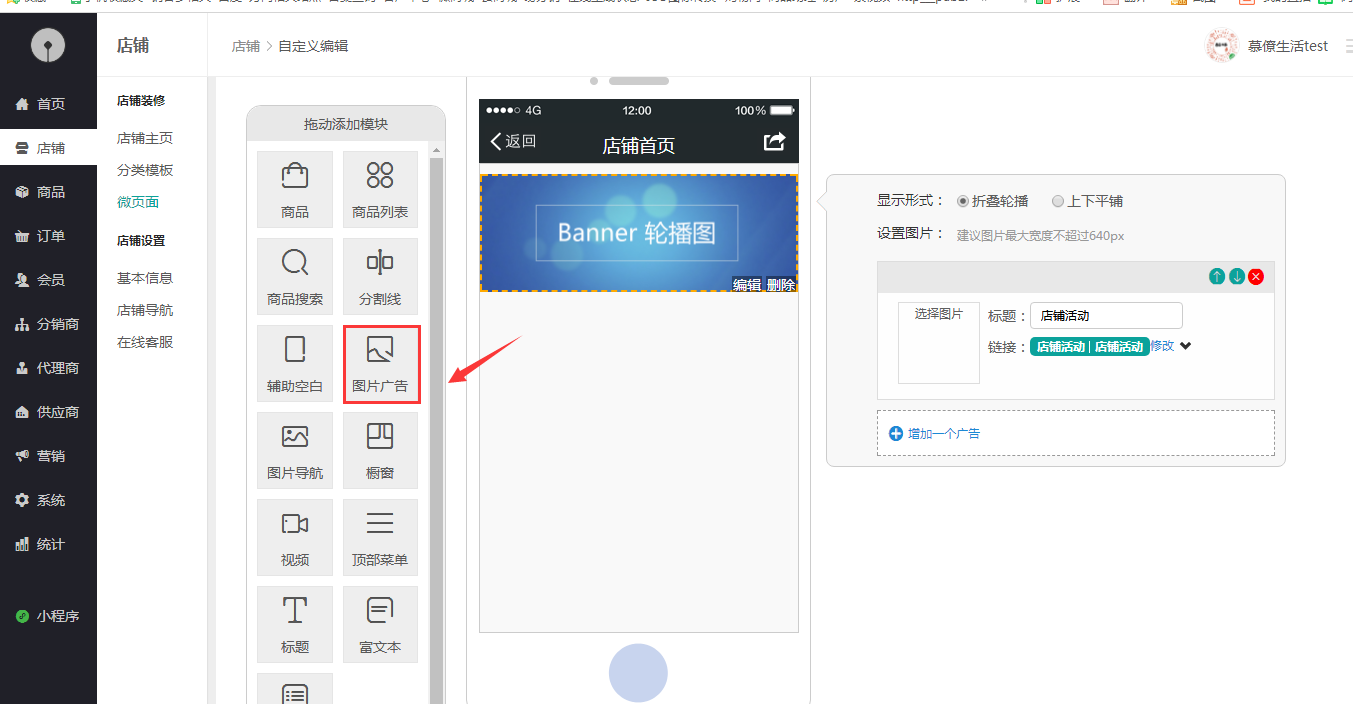Select the 橱窗 showcase module

(380, 450)
